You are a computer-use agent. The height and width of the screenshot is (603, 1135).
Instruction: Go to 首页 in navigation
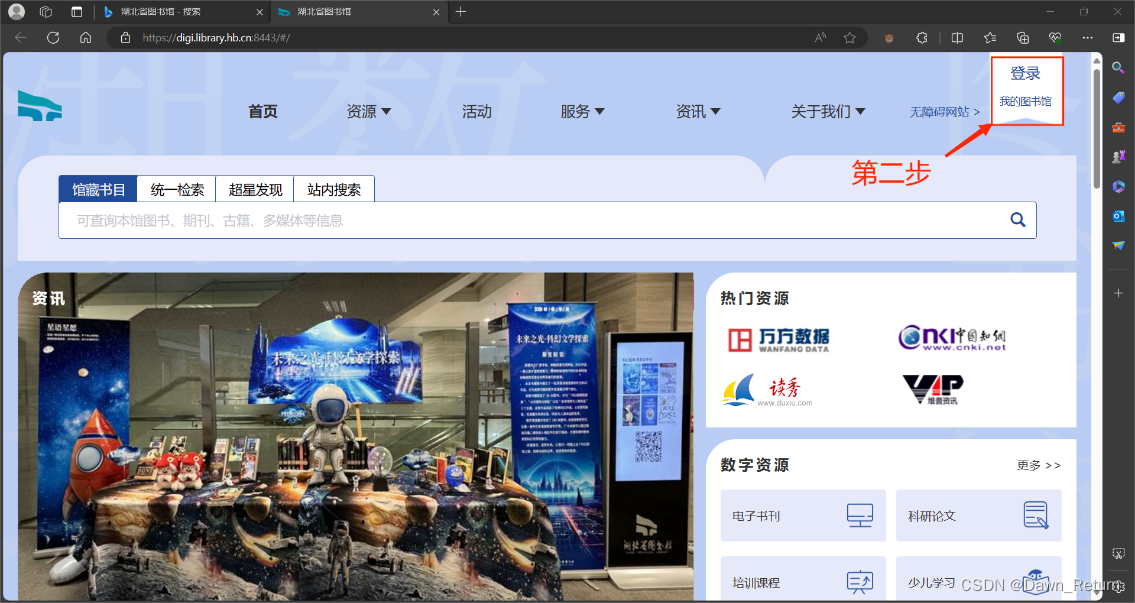click(x=263, y=111)
